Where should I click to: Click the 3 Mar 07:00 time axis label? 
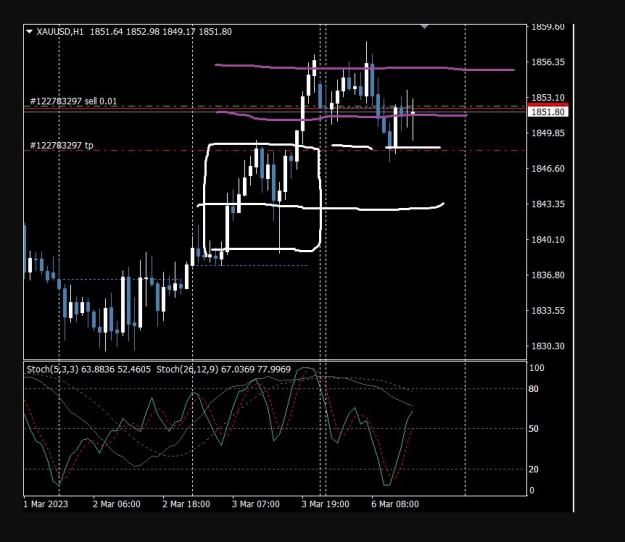point(256,504)
